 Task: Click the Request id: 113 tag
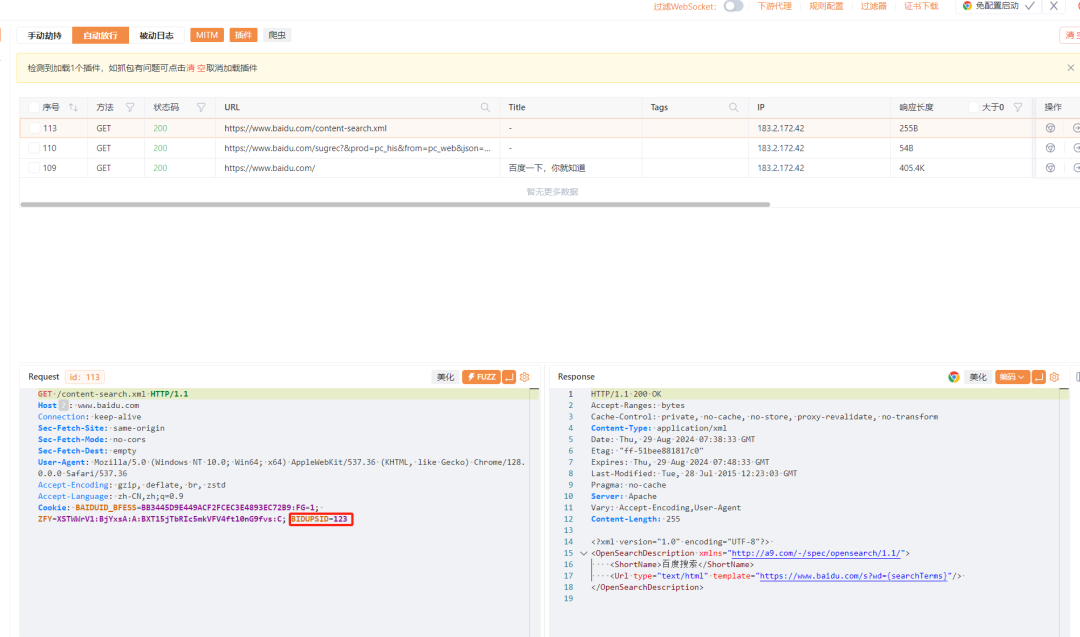(85, 377)
